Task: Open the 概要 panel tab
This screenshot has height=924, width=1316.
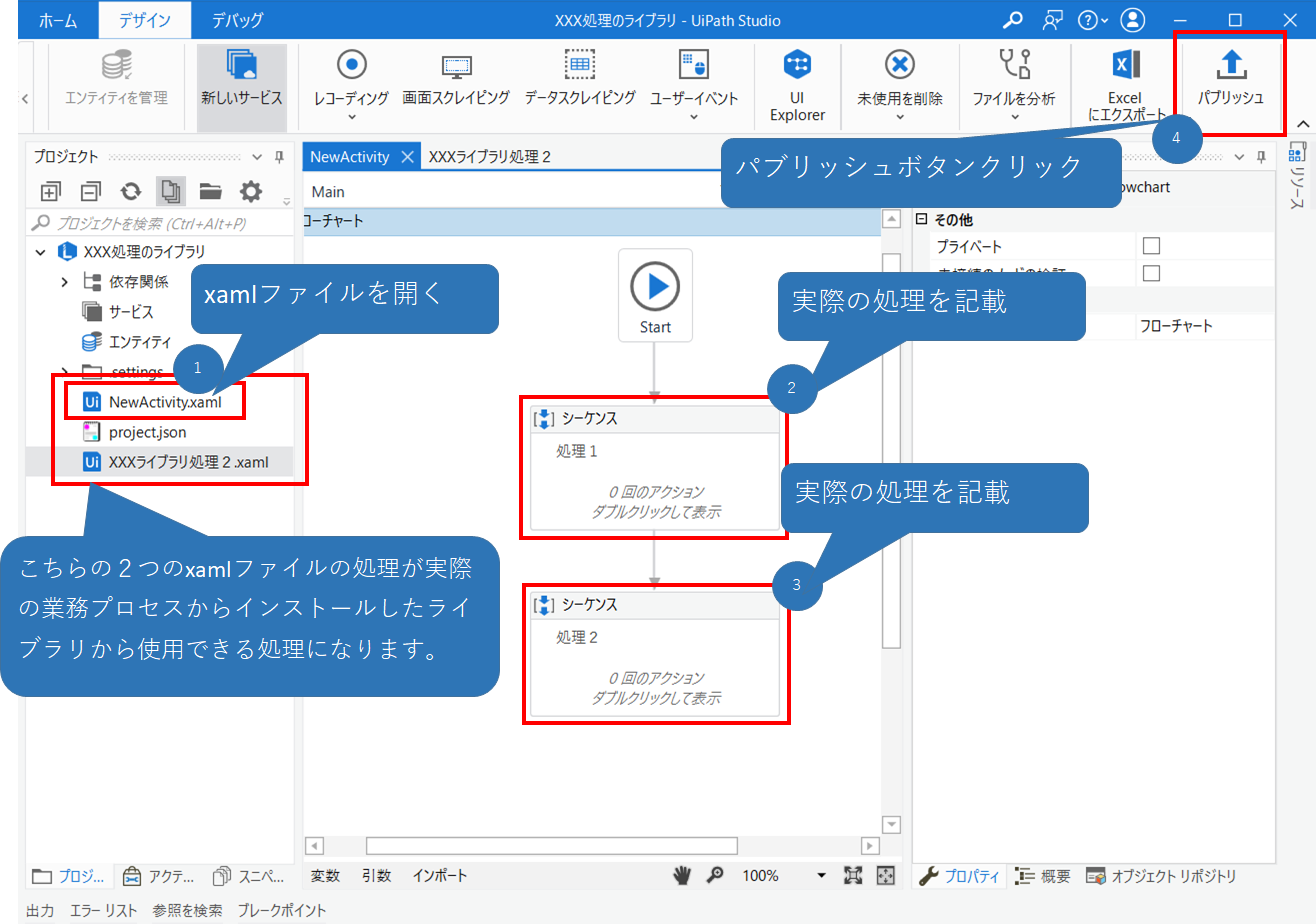Action: tap(1043, 876)
